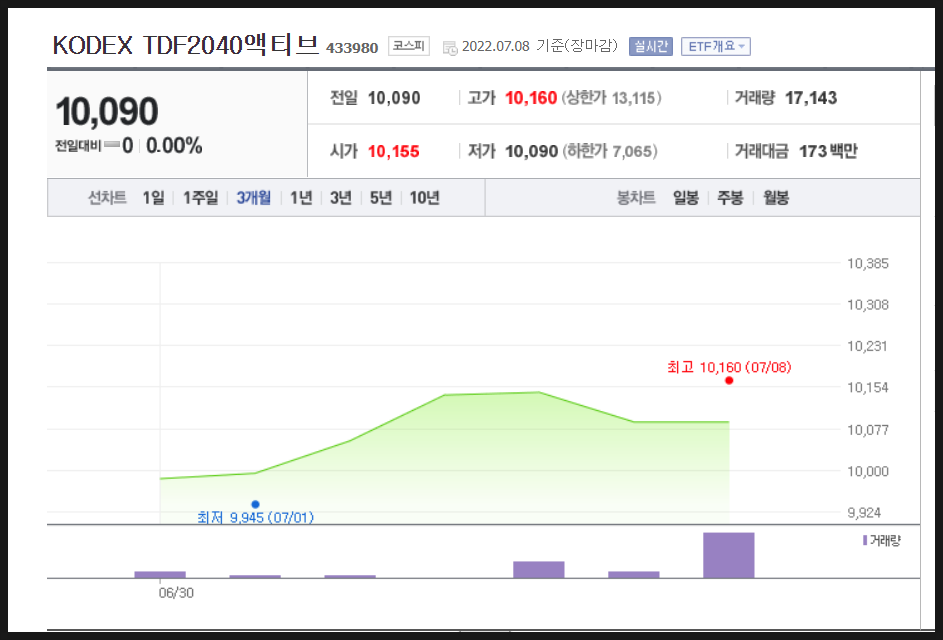Open the ETF개요 dropdown
The image size is (943, 640).
tap(716, 46)
